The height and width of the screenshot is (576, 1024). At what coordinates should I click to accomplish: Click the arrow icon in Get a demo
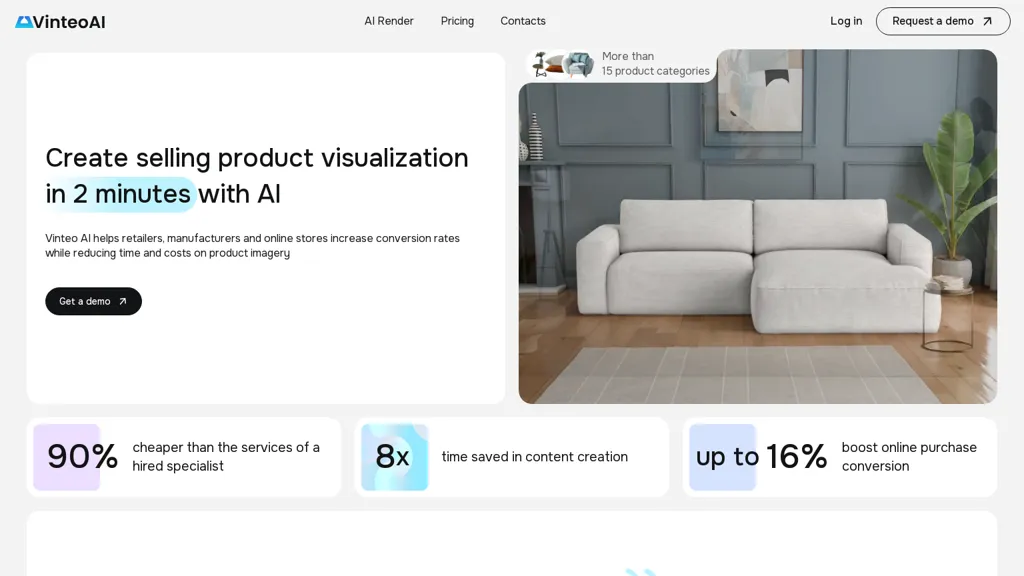click(122, 301)
